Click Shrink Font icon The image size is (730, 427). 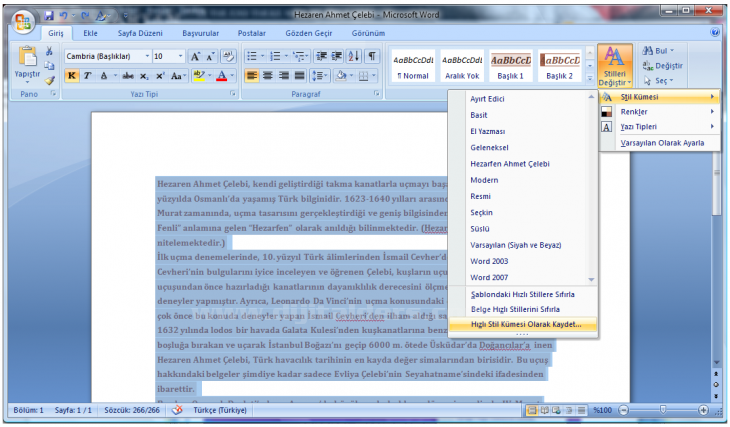(x=210, y=56)
